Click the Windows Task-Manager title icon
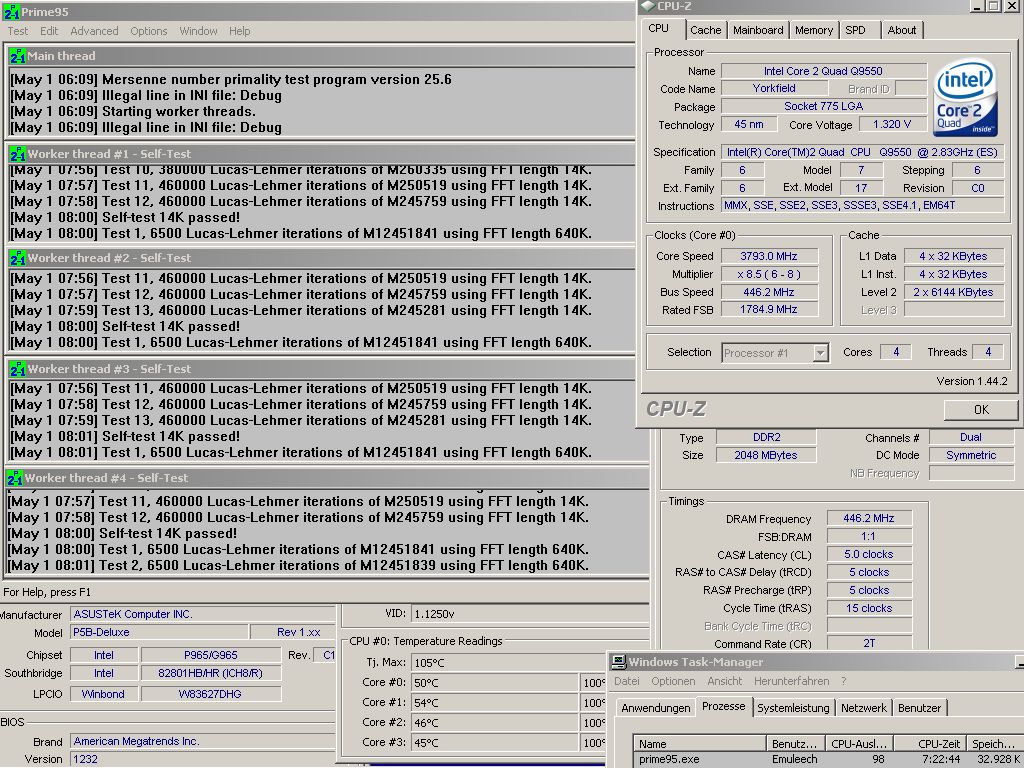1024x768 pixels. [618, 662]
